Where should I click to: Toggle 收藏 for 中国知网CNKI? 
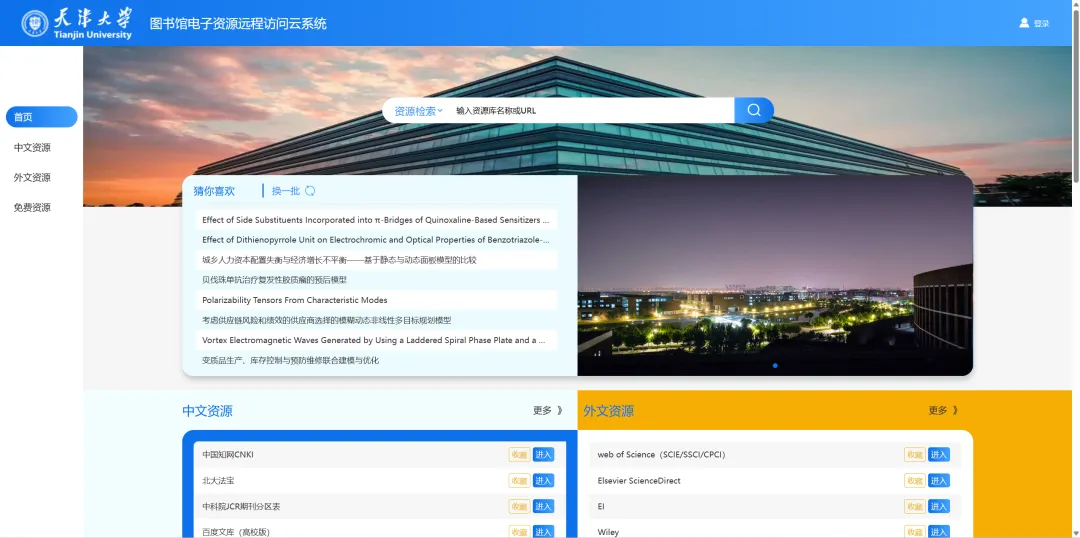(x=519, y=455)
